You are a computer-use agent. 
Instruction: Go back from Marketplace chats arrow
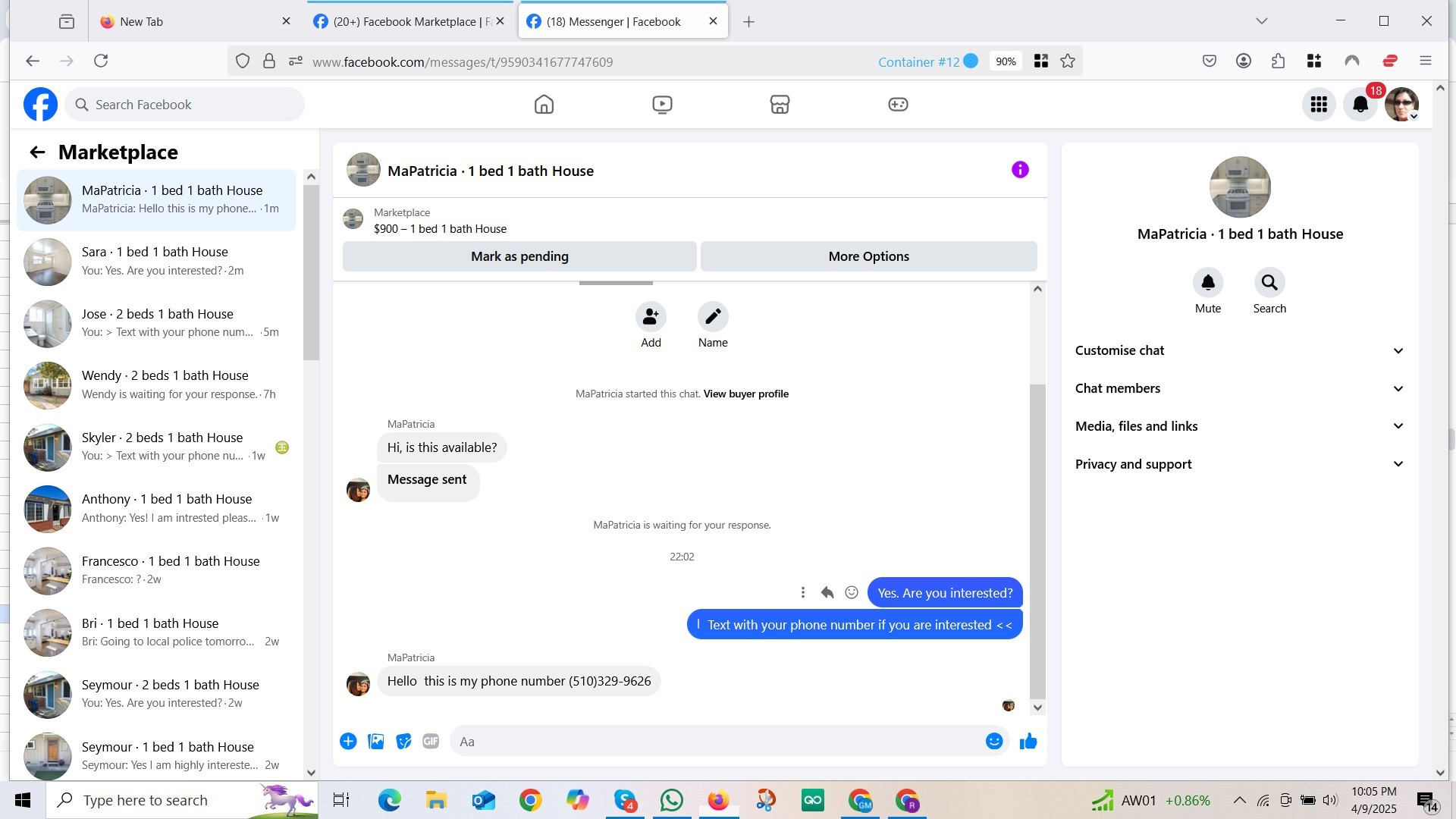coord(37,152)
